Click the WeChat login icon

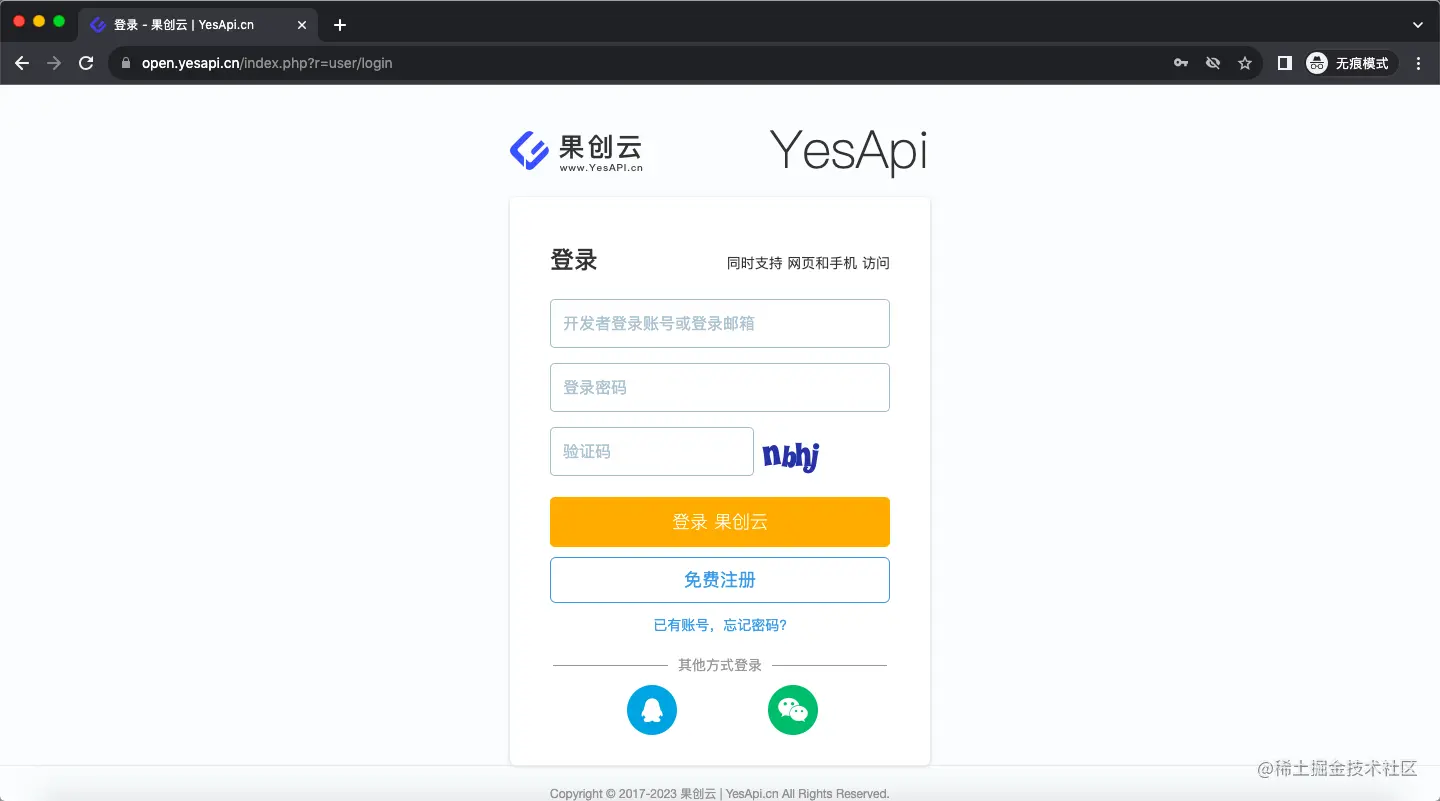[793, 710]
